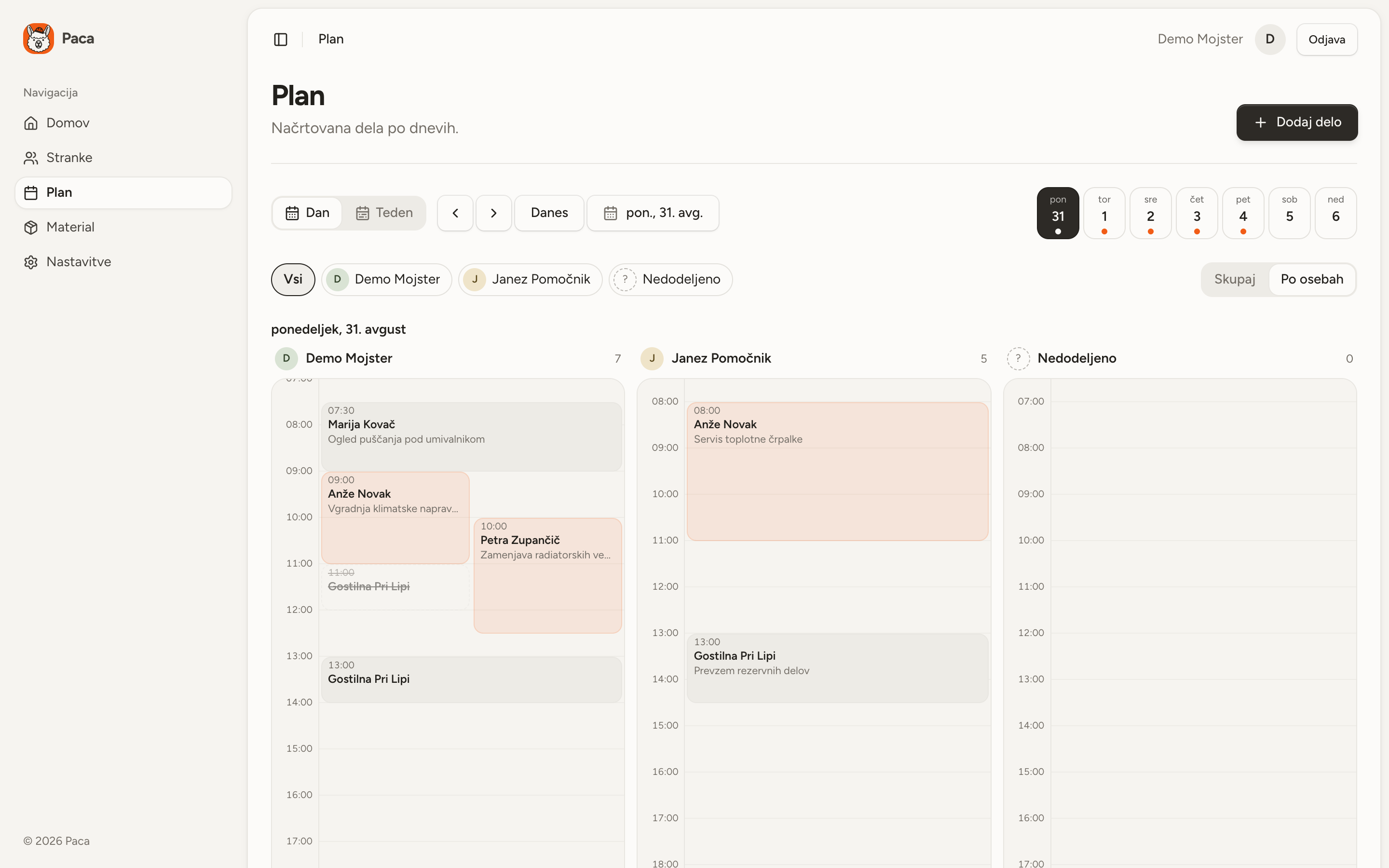1389x868 pixels.
Task: Select day tor 1
Action: click(x=1104, y=213)
